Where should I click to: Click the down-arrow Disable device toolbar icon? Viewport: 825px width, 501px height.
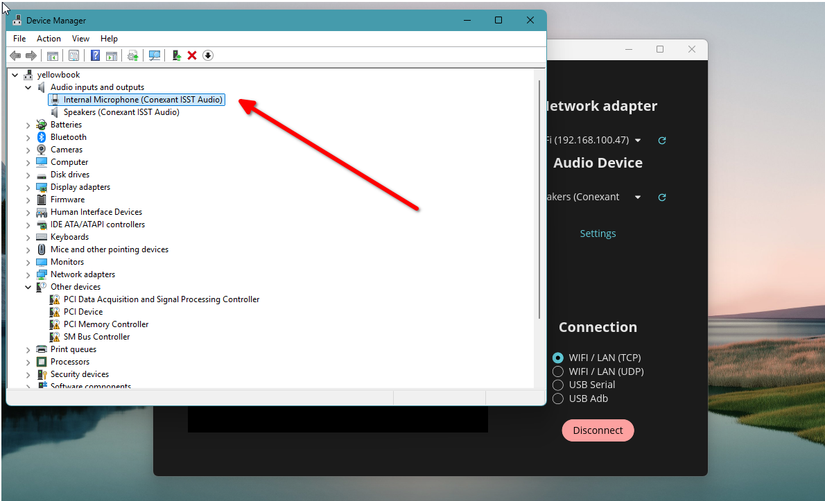point(208,56)
